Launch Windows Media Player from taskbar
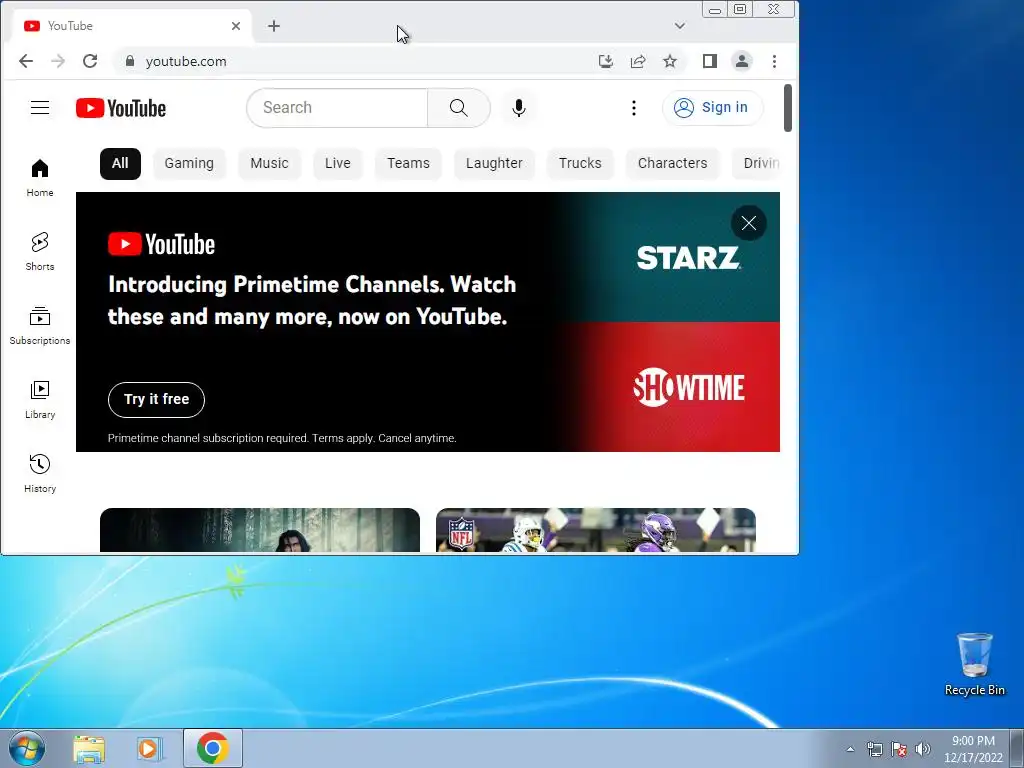Viewport: 1024px width, 768px height. [x=149, y=748]
